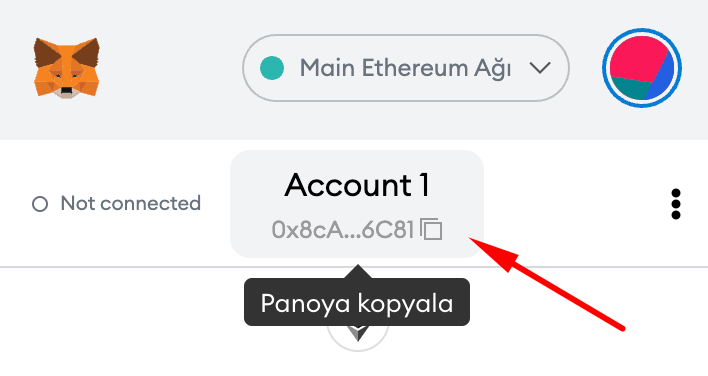This screenshot has width=708, height=376.
Task: Click the MetaMask fox logo
Action: [x=66, y=68]
